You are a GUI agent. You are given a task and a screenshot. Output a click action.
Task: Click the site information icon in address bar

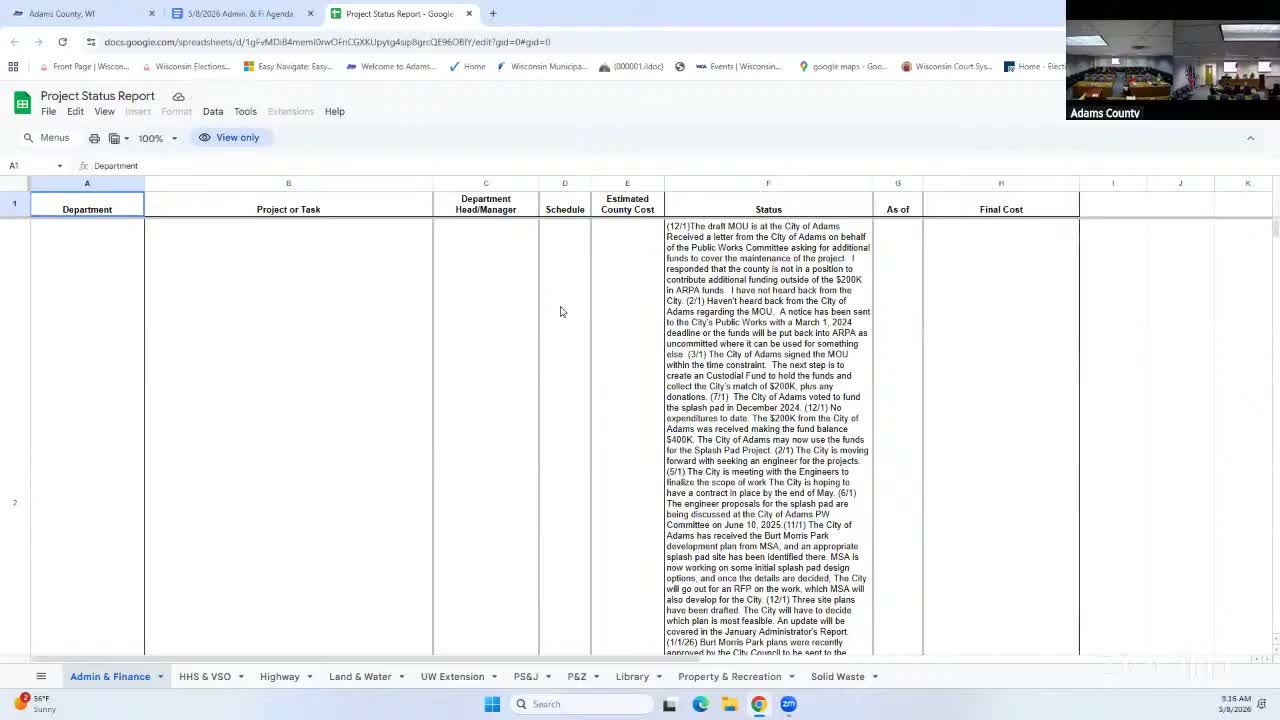[91, 42]
